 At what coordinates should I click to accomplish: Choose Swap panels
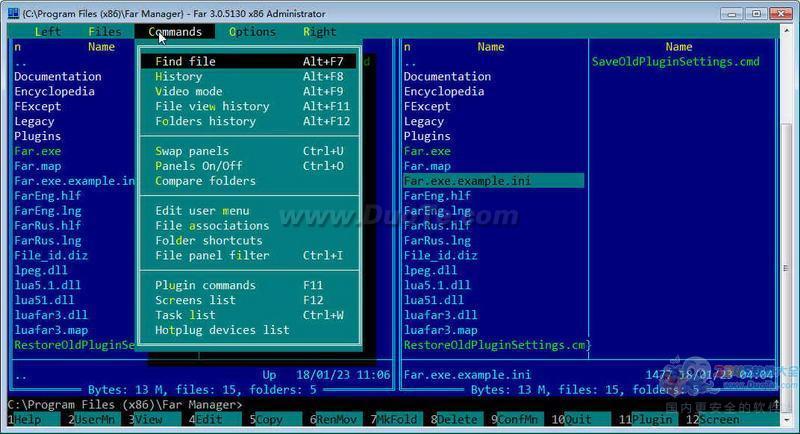pyautogui.click(x=249, y=151)
